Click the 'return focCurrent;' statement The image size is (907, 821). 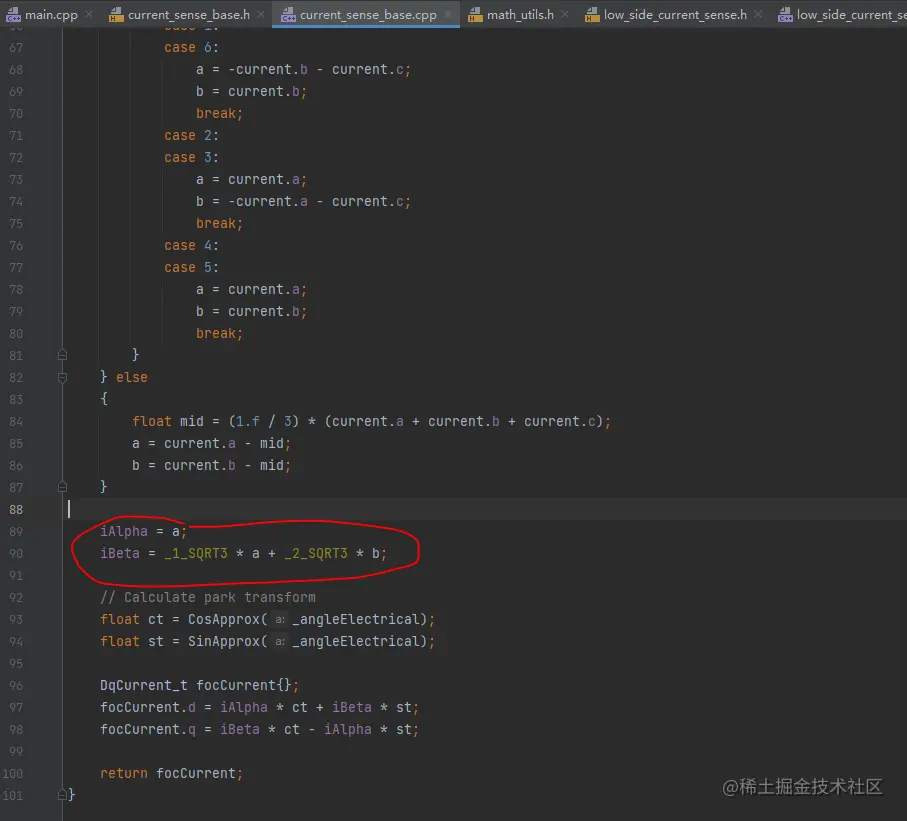171,773
